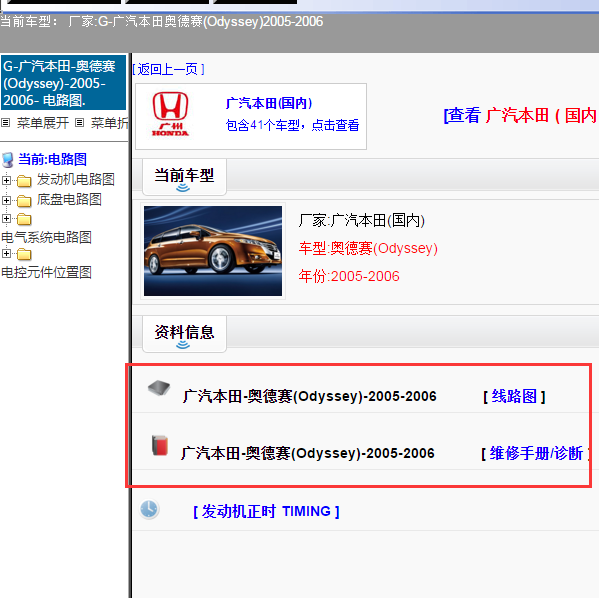
Task: Click the 当前:电路图 computer icon
Action: click(8, 160)
